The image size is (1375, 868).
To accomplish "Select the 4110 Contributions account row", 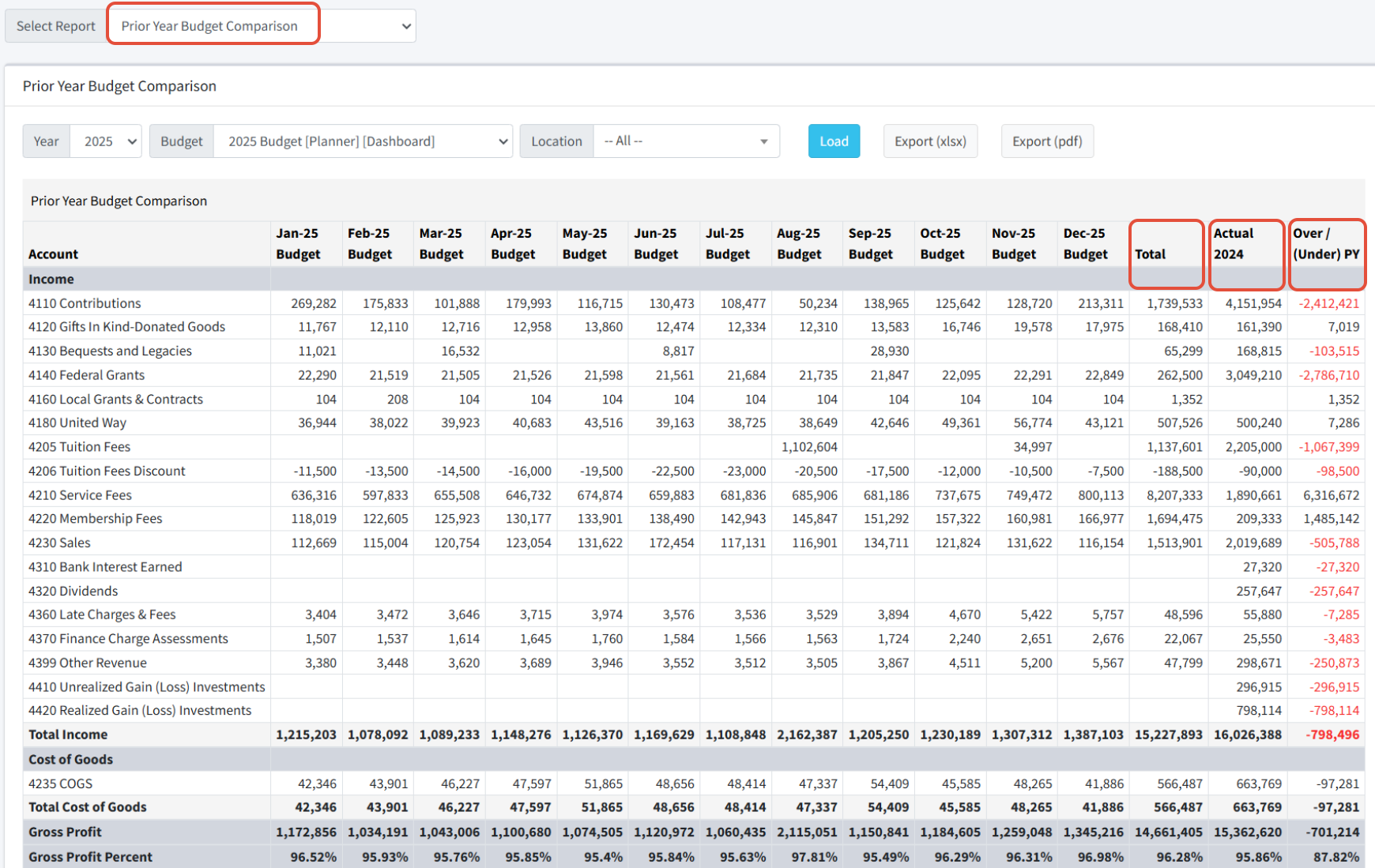I will [694, 303].
